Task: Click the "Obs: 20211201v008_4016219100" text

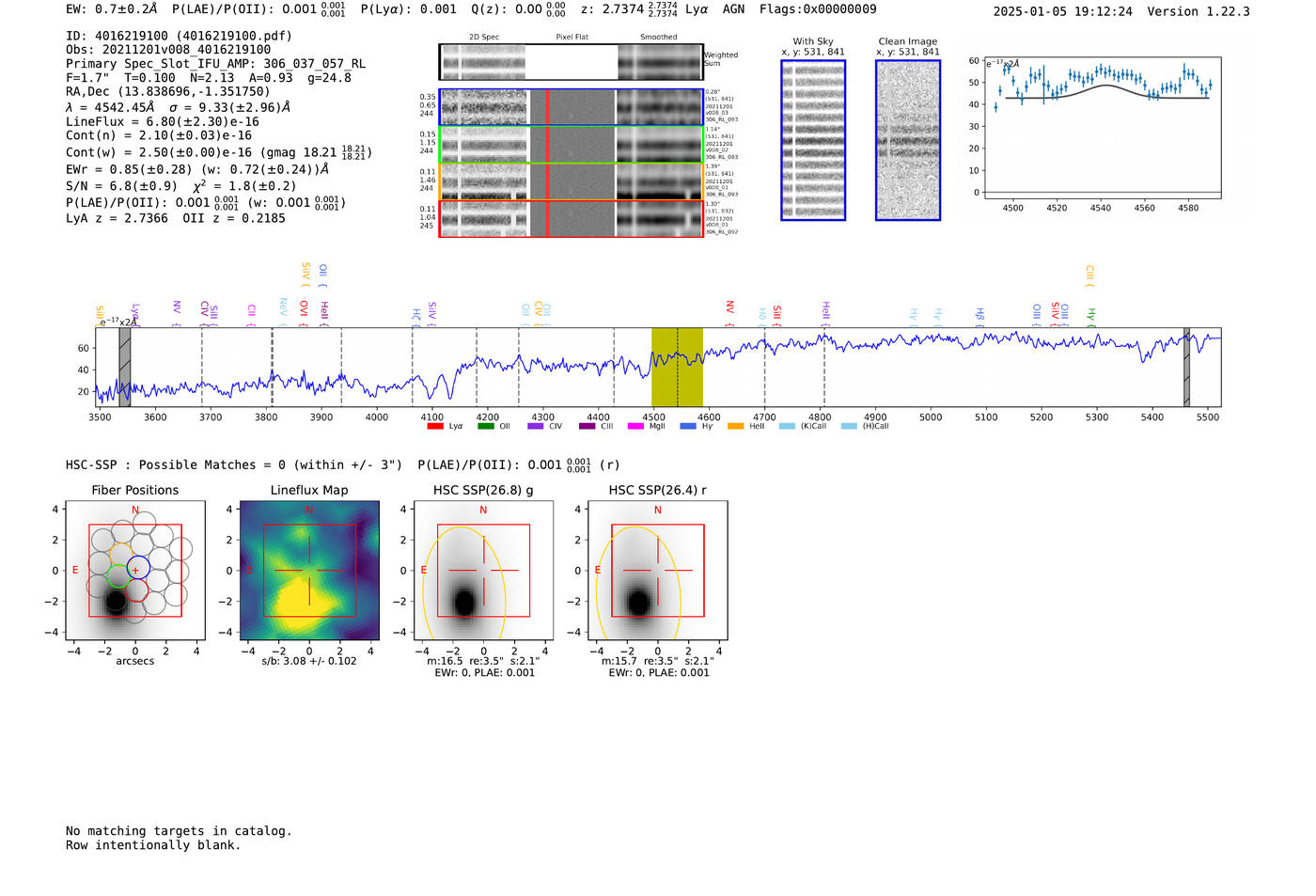Action: point(168,49)
